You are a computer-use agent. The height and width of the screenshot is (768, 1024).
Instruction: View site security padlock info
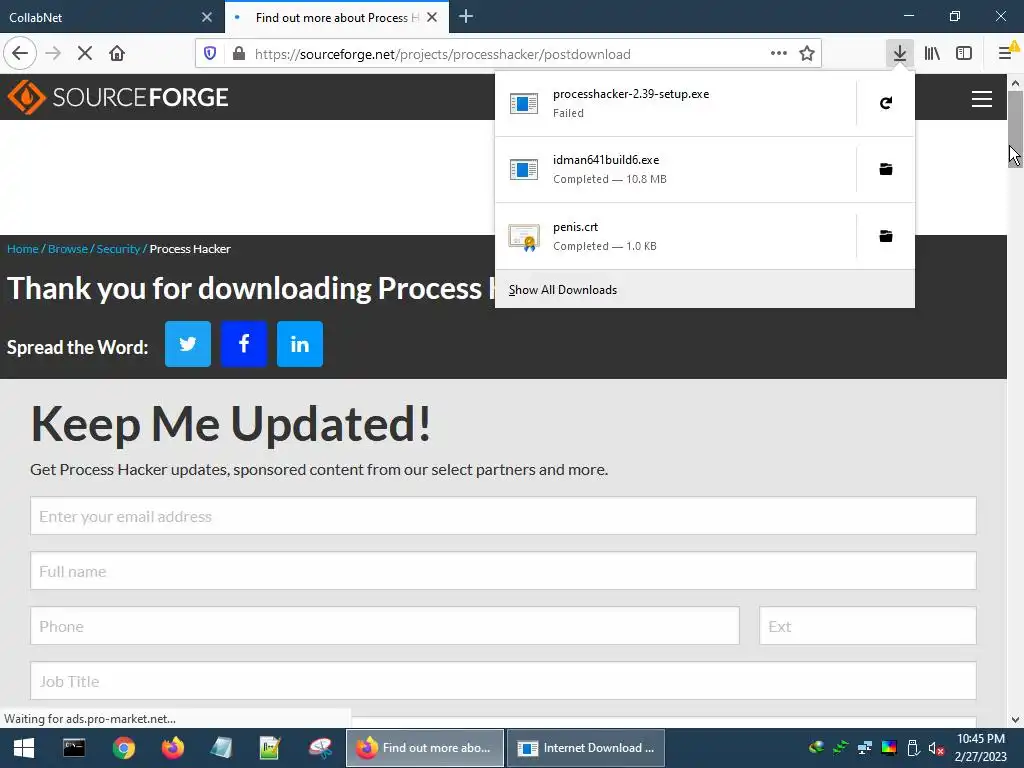(x=239, y=54)
